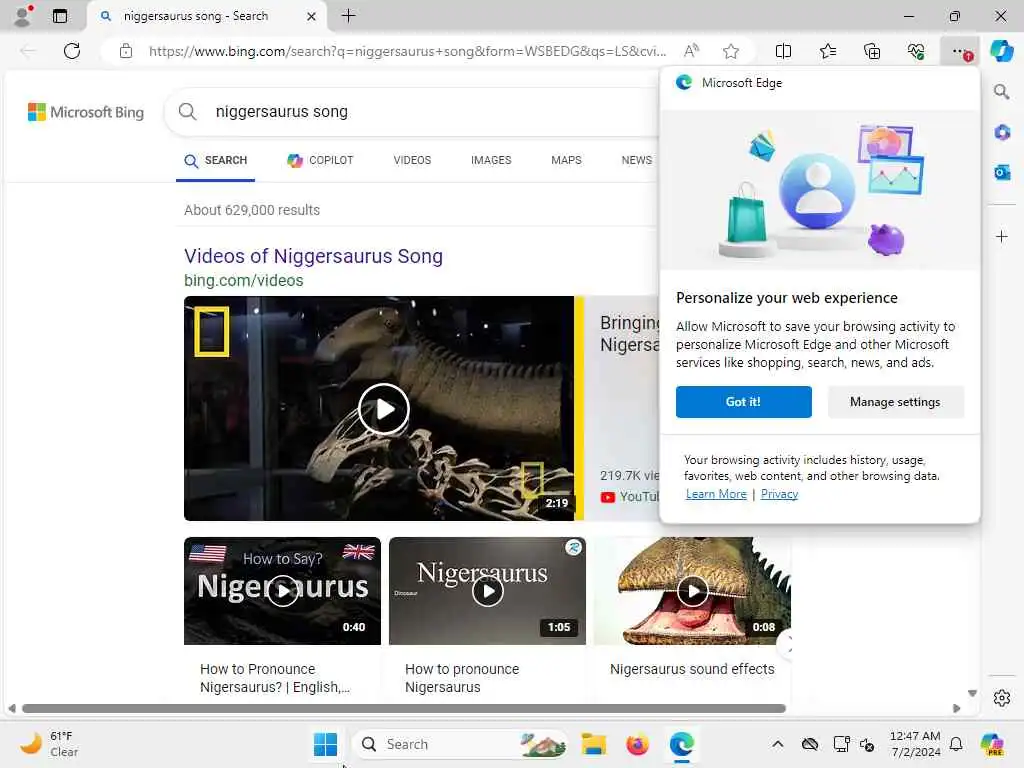
Task: Play the 0:08 sound effects video
Action: click(692, 591)
